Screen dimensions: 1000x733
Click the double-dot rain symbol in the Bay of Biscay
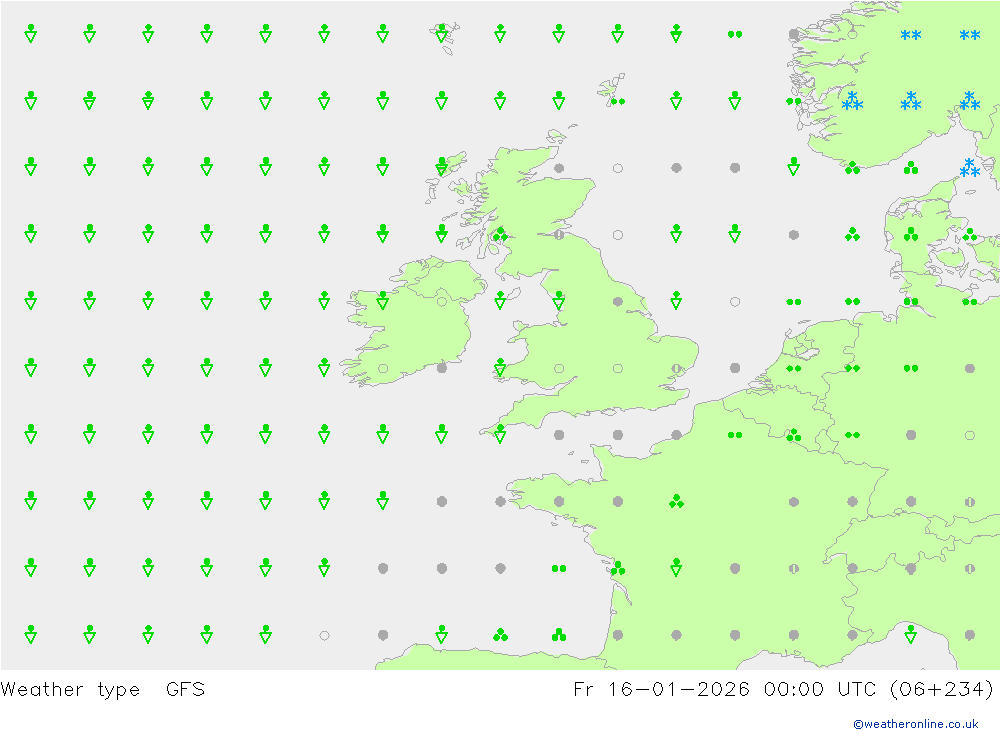tap(559, 568)
